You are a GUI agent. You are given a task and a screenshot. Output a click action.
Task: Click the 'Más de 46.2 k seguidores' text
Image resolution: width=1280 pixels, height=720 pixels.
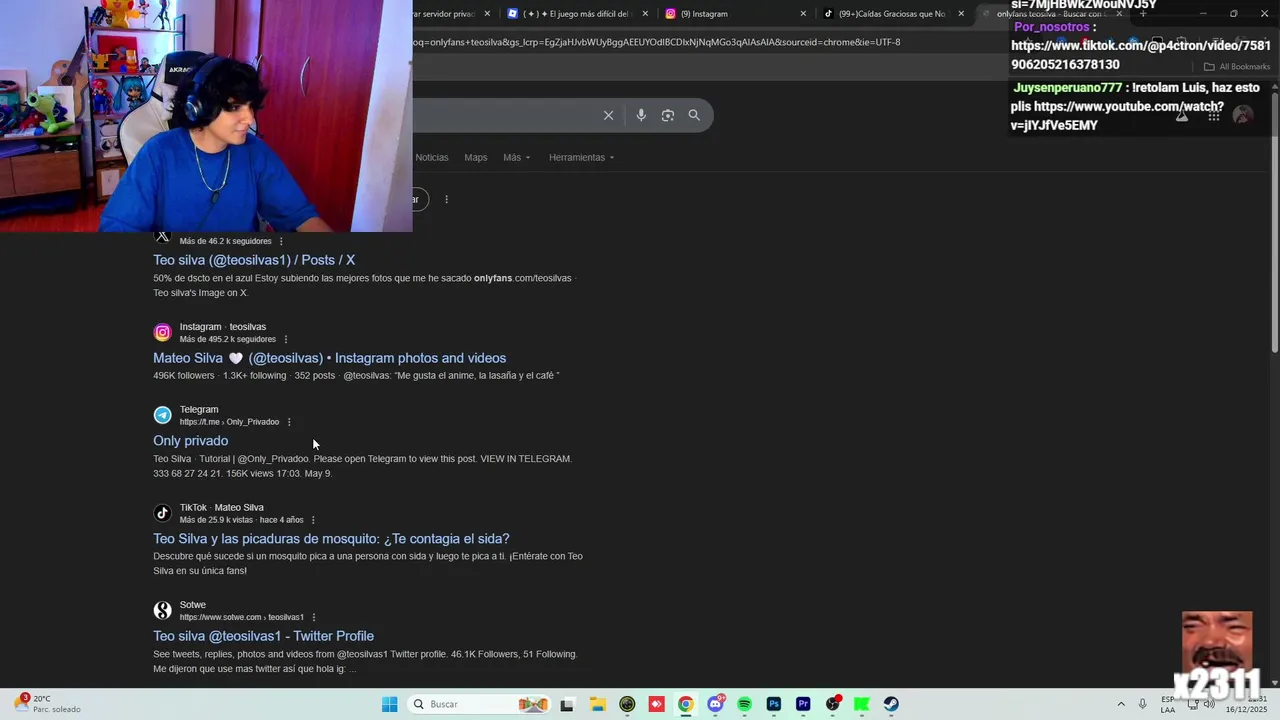pos(225,241)
